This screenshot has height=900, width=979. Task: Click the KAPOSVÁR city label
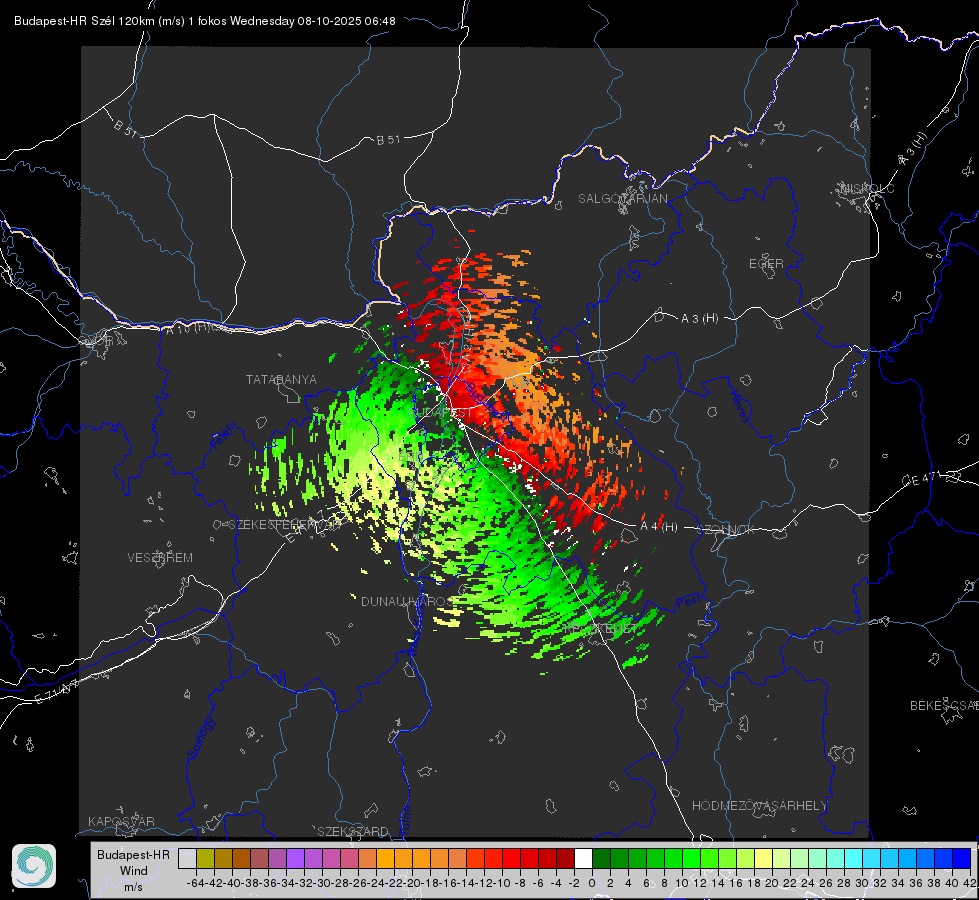[121, 821]
